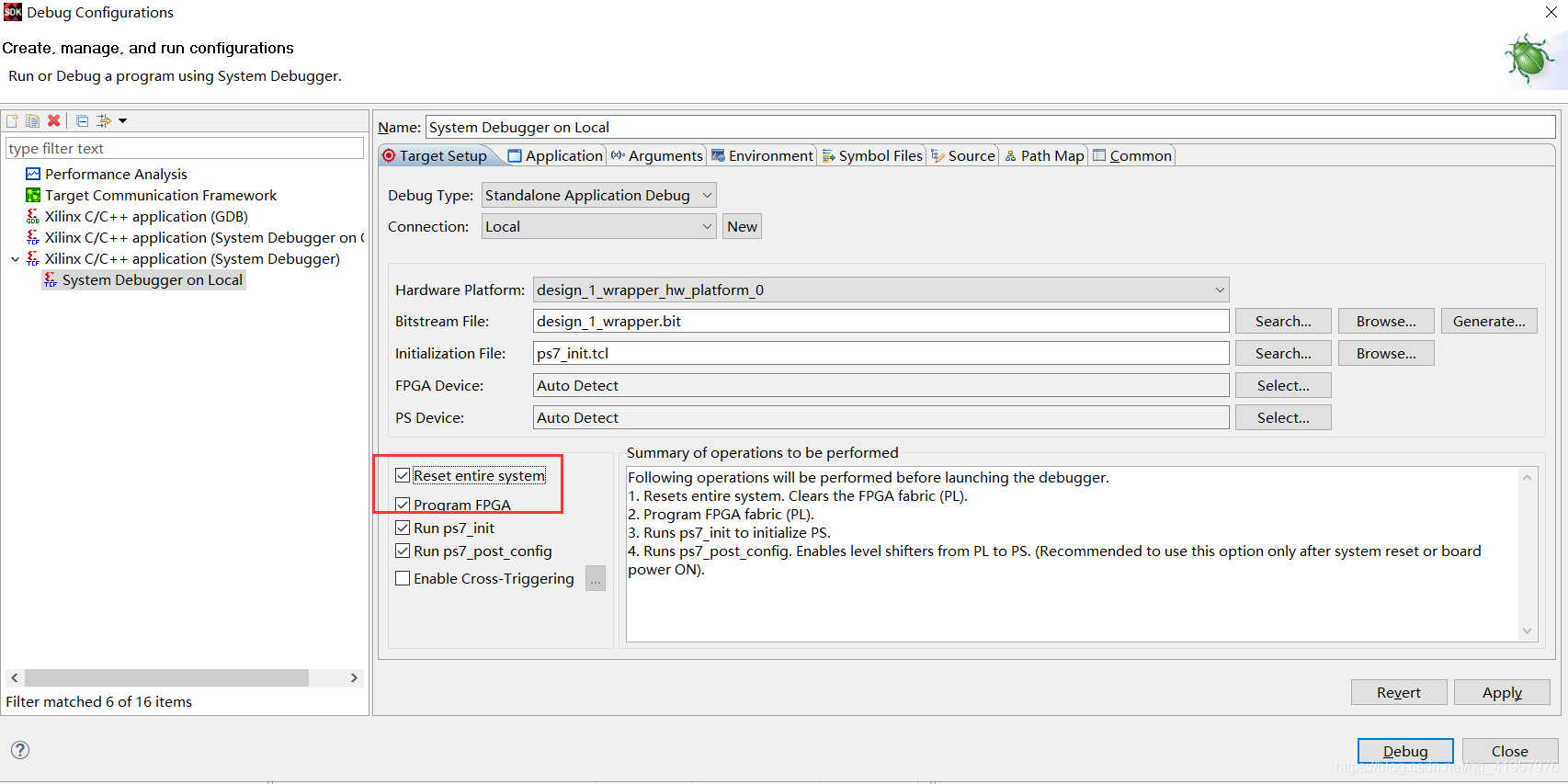This screenshot has height=784, width=1568.
Task: Click the Apply button
Action: pos(1502,692)
